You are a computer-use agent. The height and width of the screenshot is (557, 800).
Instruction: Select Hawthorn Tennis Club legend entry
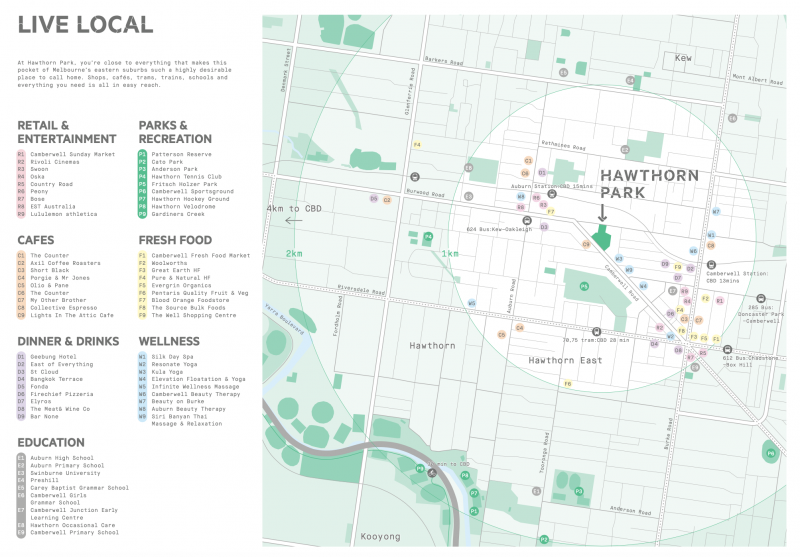186,176
